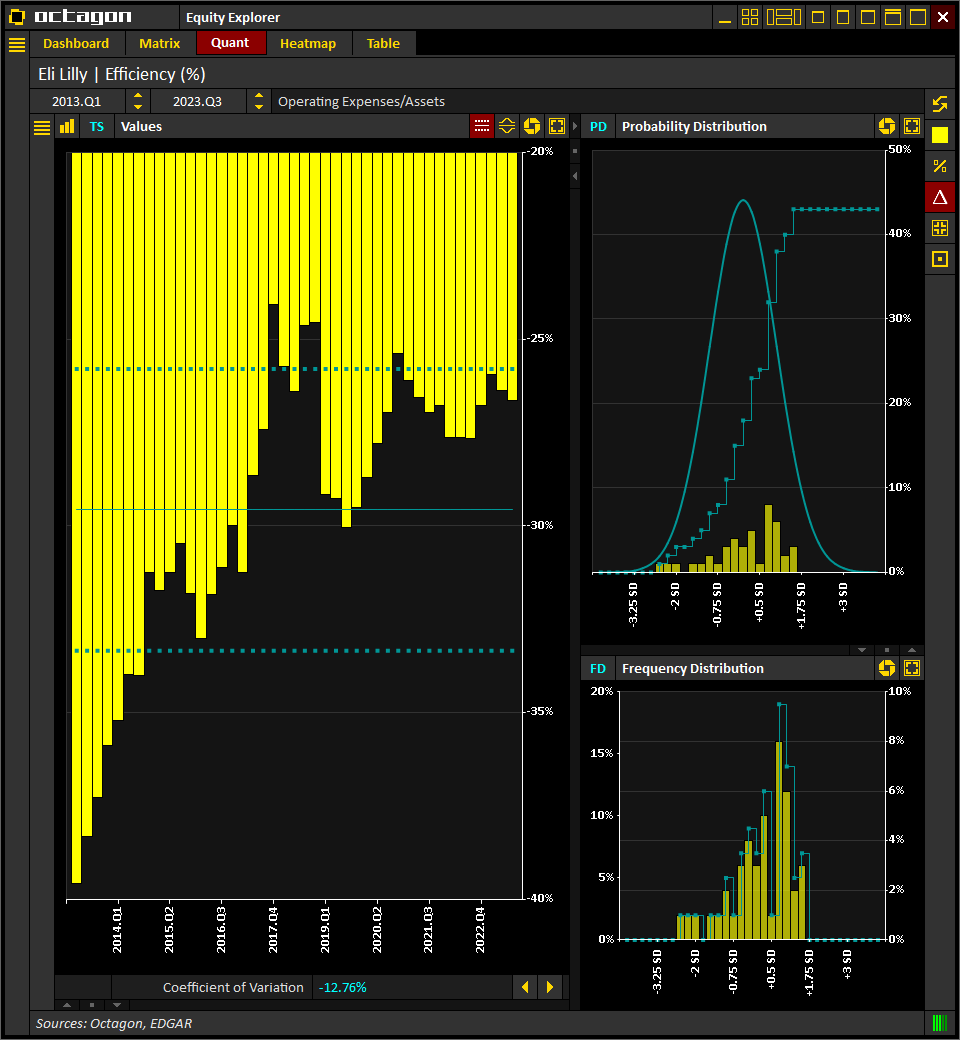
Task: Click the -12.76% statistic value
Action: 343,988
